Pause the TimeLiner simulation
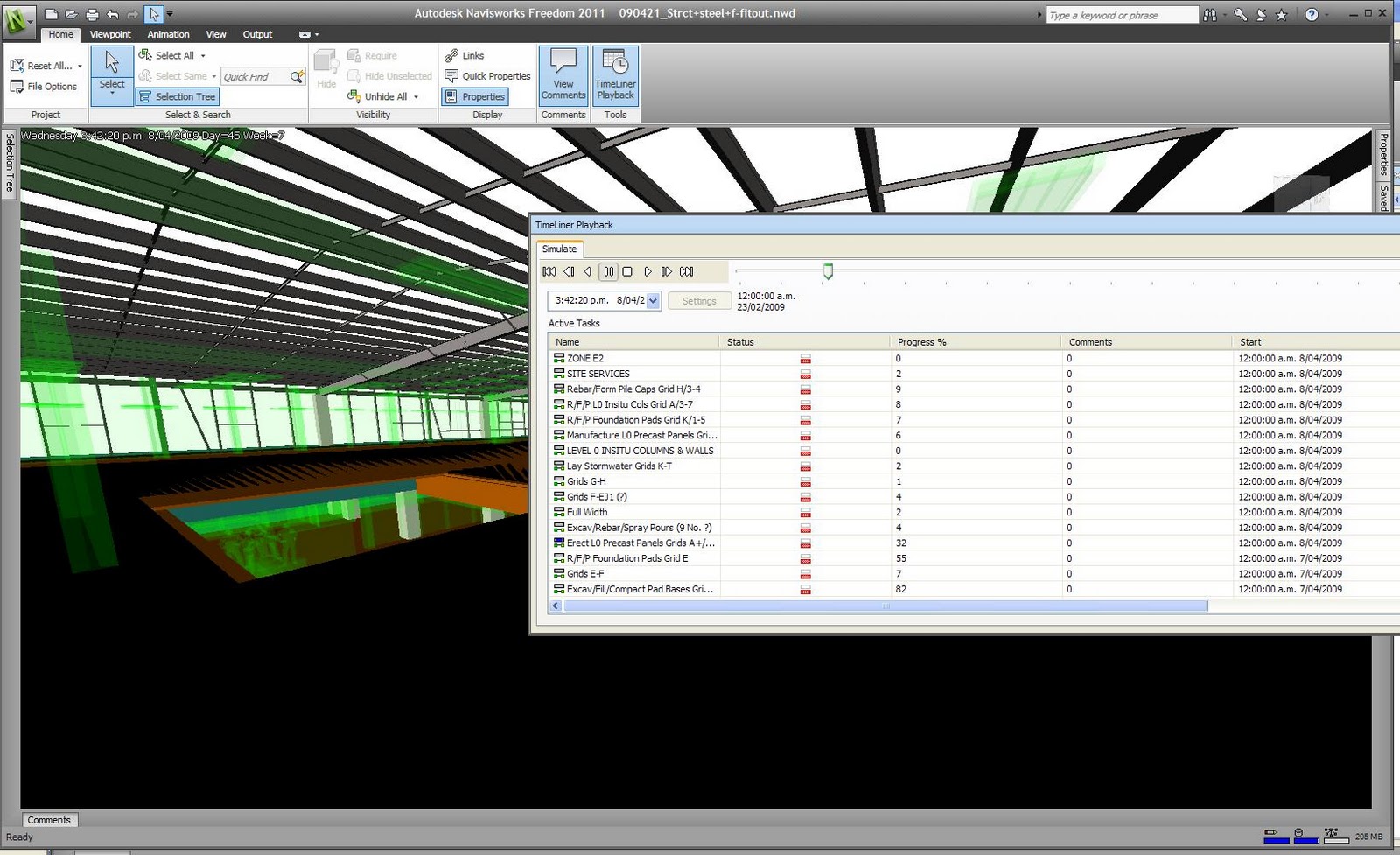The height and width of the screenshot is (855, 1400). pyautogui.click(x=609, y=272)
